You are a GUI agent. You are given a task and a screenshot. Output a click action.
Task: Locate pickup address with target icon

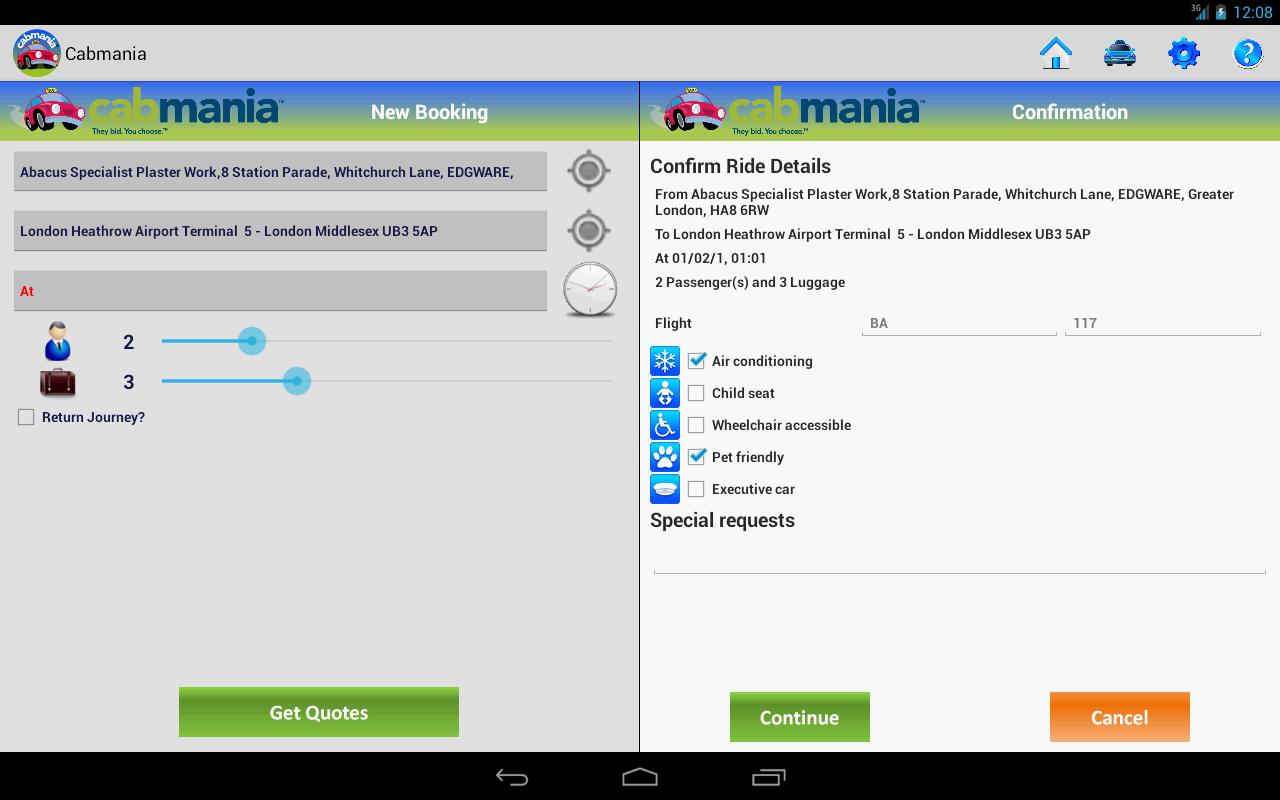click(589, 171)
